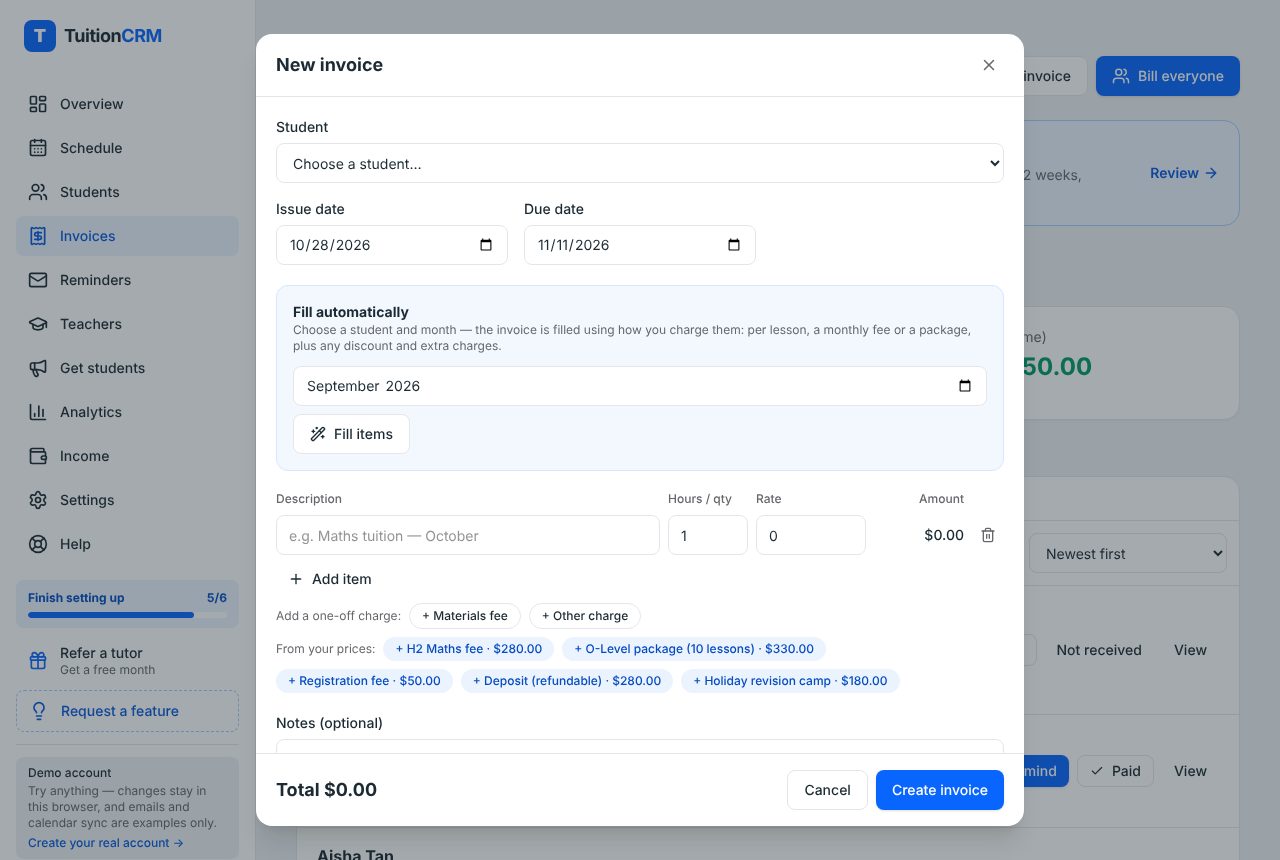Open the Newest first sort dropdown
This screenshot has height=860, width=1280.
pos(1128,553)
